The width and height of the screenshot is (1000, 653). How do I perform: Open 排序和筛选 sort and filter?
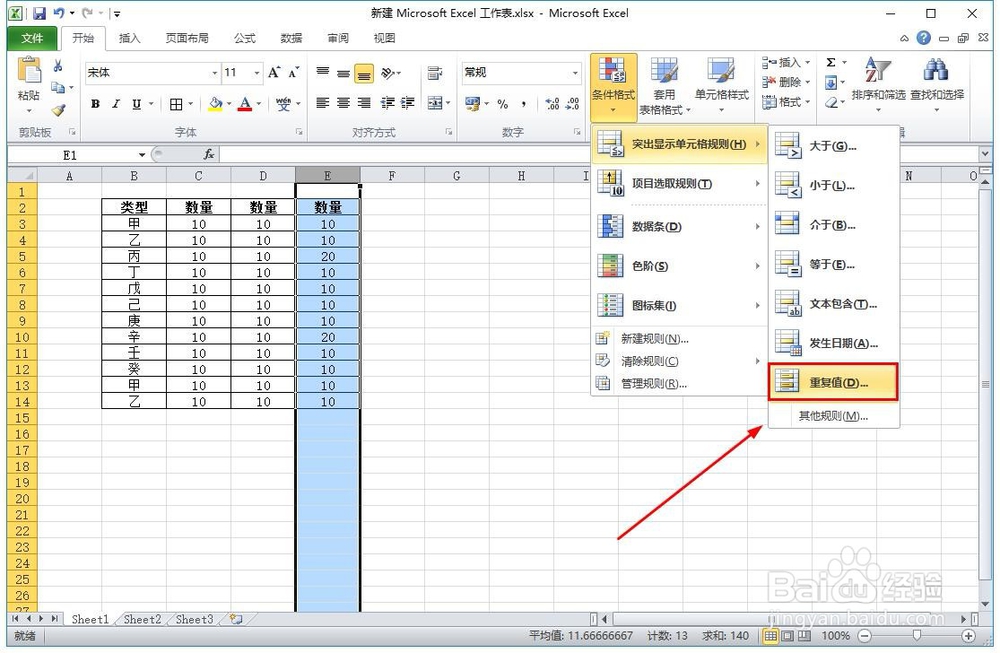click(x=878, y=83)
